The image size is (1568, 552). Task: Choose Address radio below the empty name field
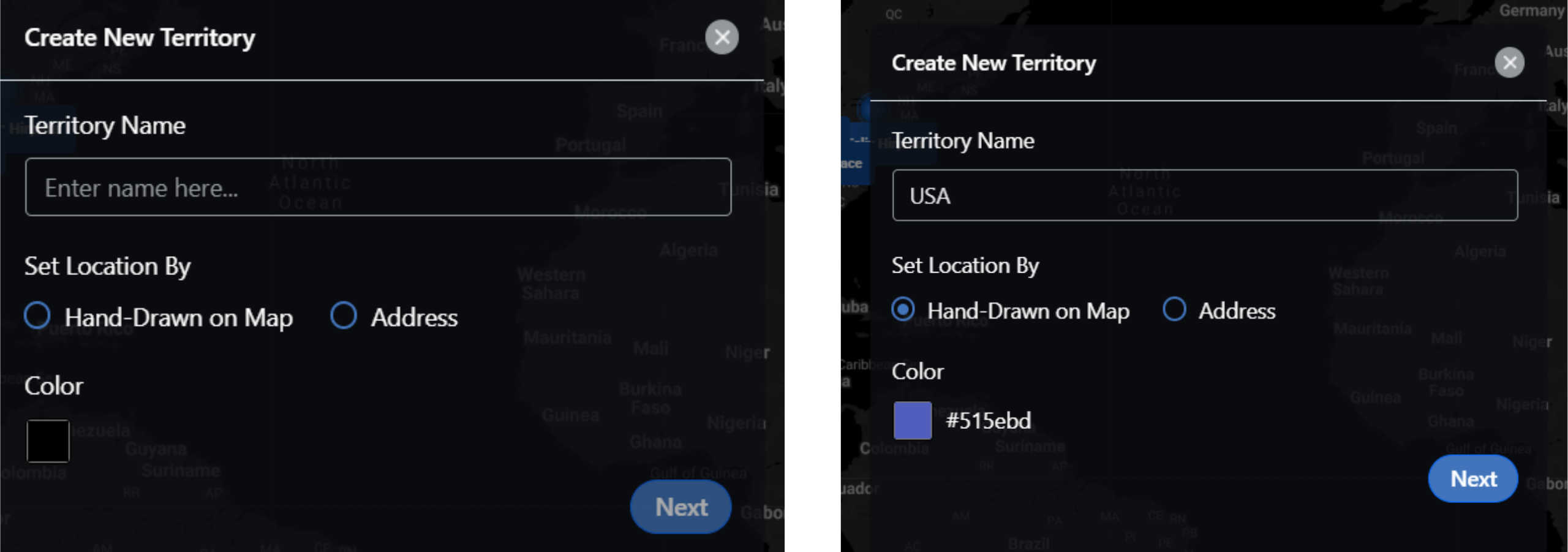(x=344, y=316)
